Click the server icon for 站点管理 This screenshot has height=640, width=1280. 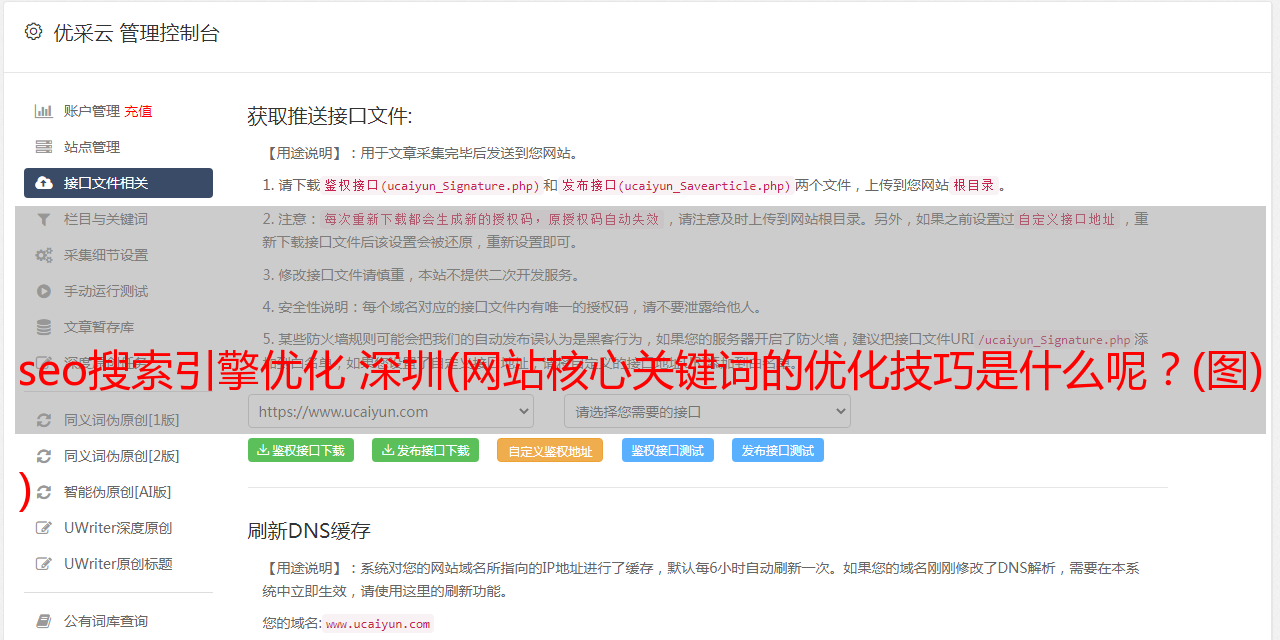click(x=44, y=147)
